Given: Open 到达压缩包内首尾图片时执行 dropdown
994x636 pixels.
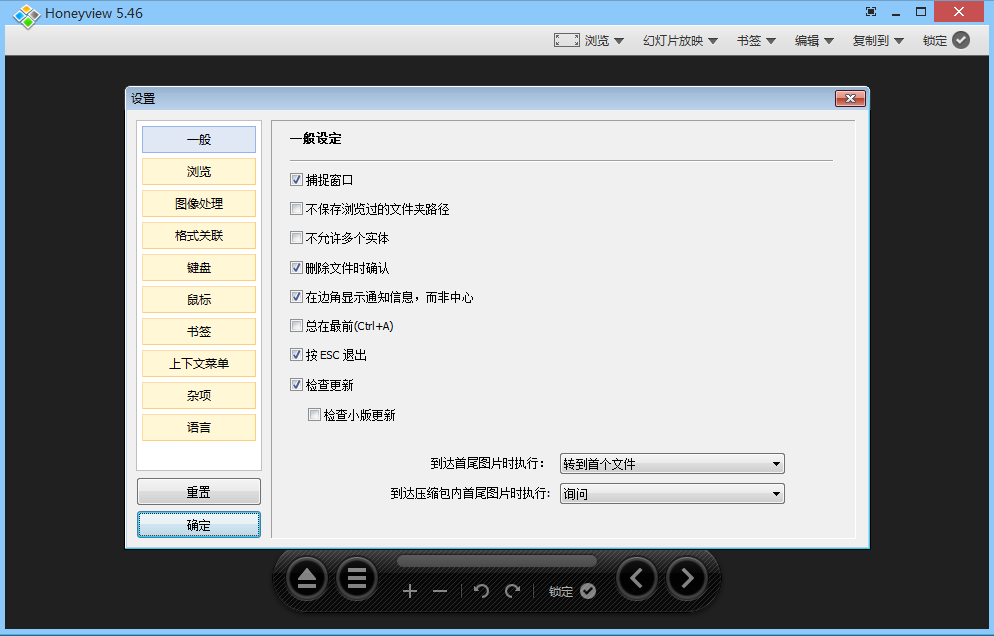Looking at the screenshot, I should (672, 493).
